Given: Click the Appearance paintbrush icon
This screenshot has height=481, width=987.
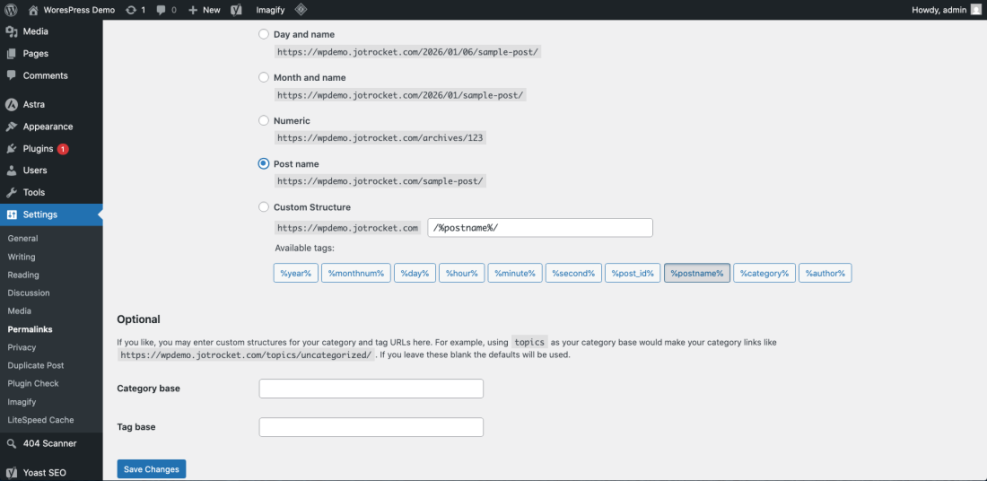Looking at the screenshot, I should click(x=11, y=127).
